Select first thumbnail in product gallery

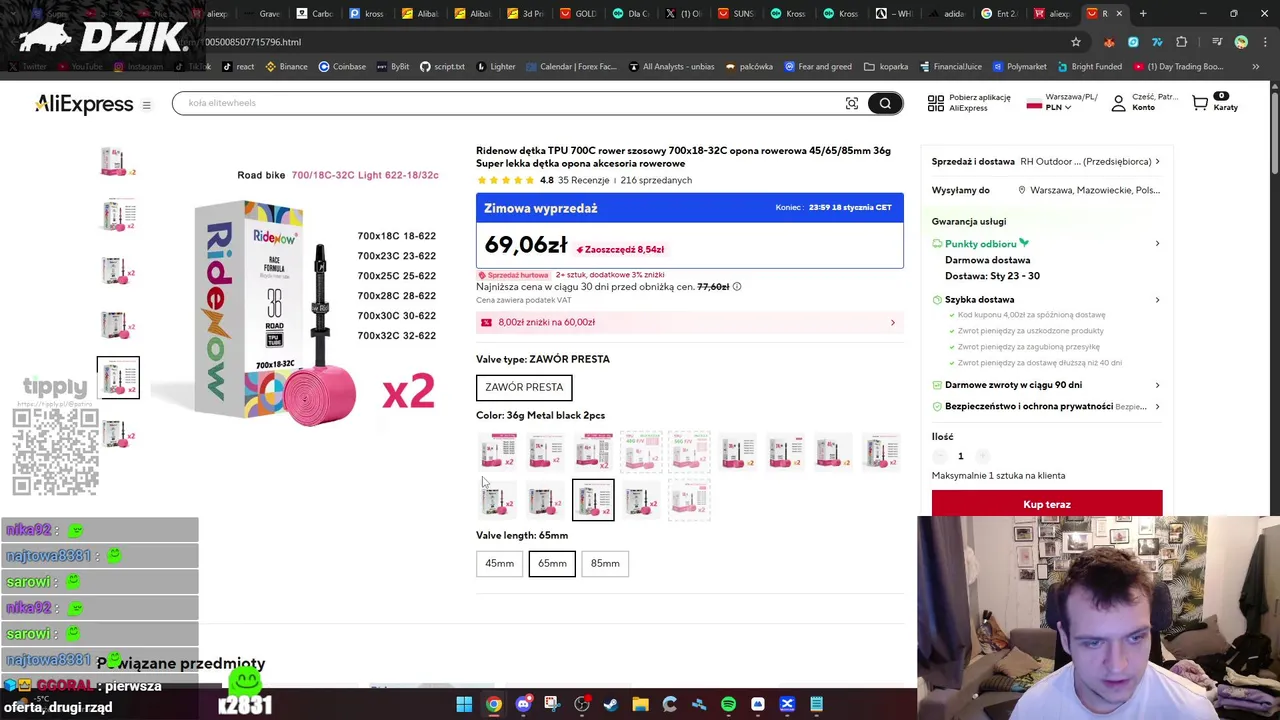coord(118,161)
